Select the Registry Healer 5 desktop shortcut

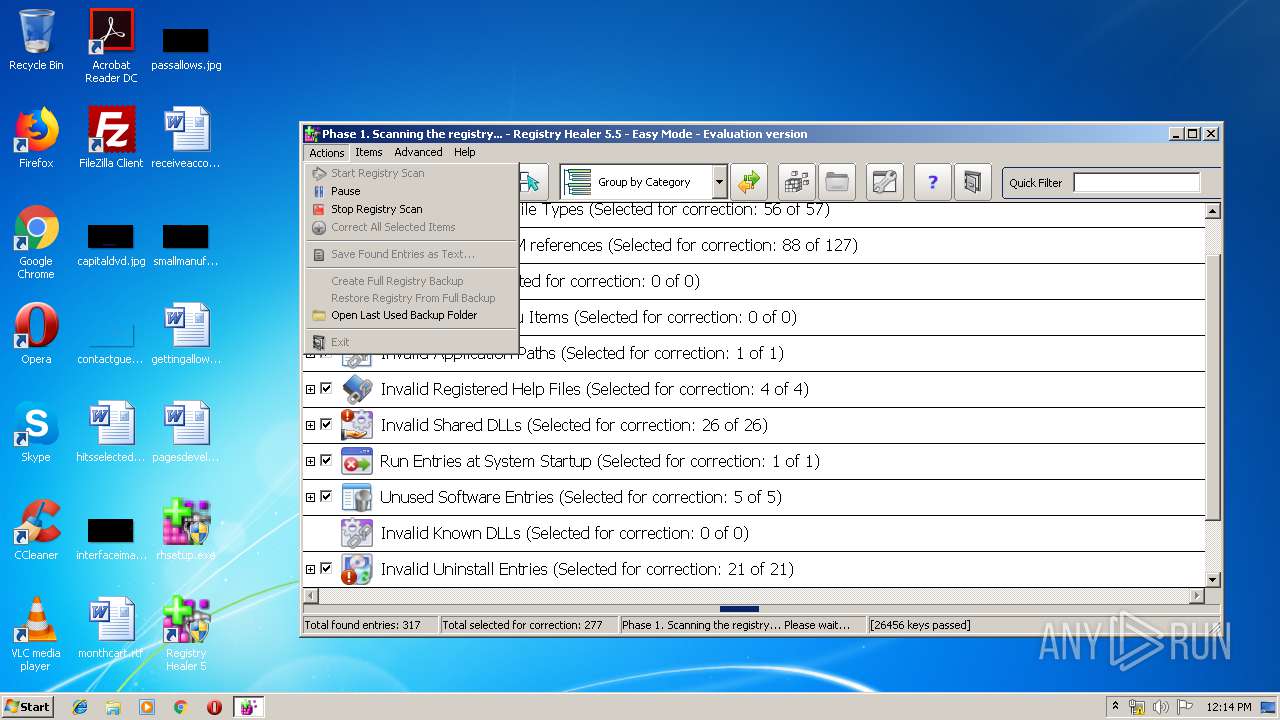click(x=186, y=634)
